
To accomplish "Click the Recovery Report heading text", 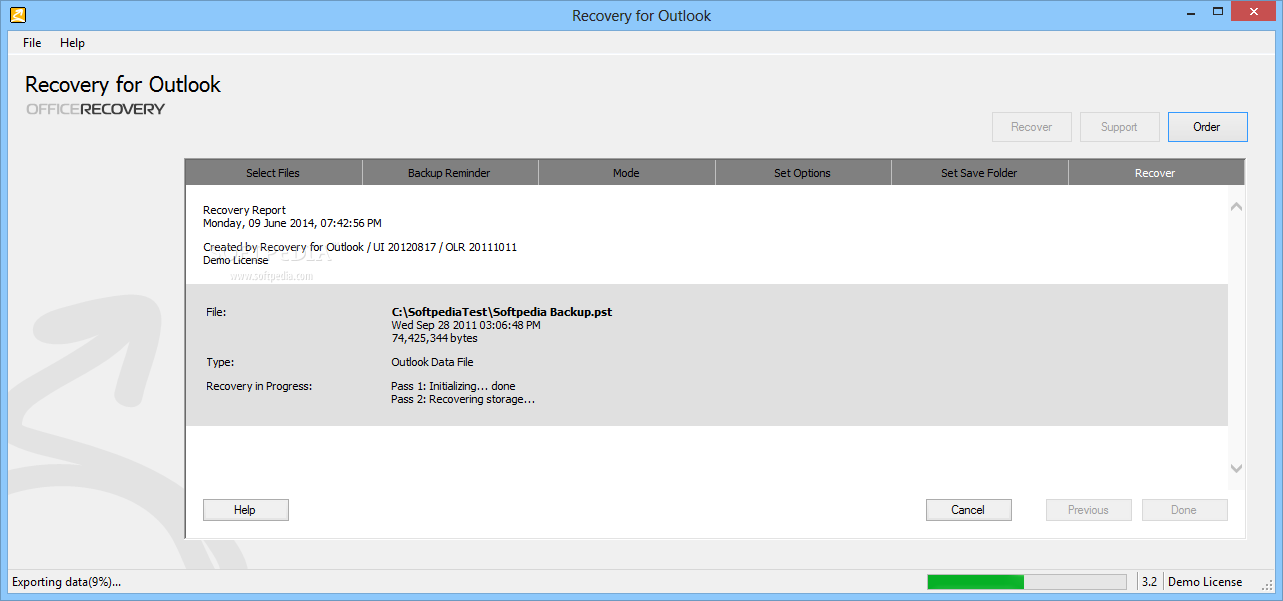I will coord(244,210).
